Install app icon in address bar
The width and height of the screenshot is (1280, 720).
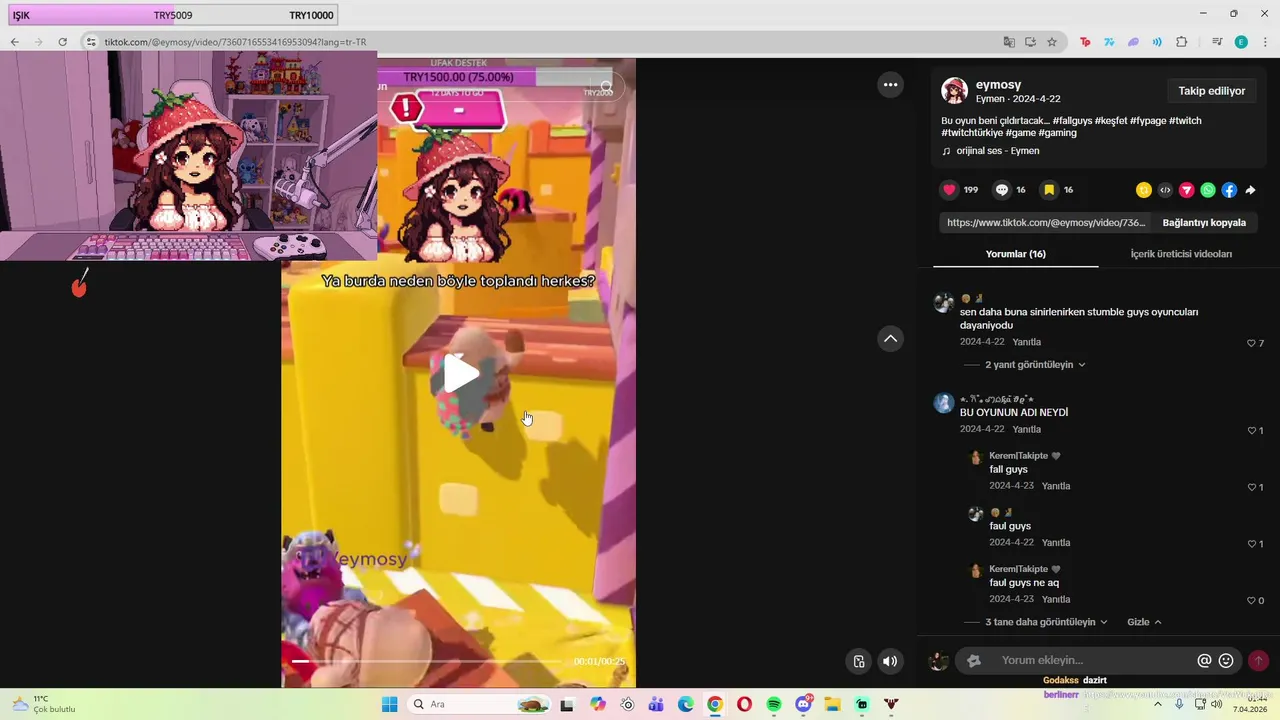pos(1030,42)
